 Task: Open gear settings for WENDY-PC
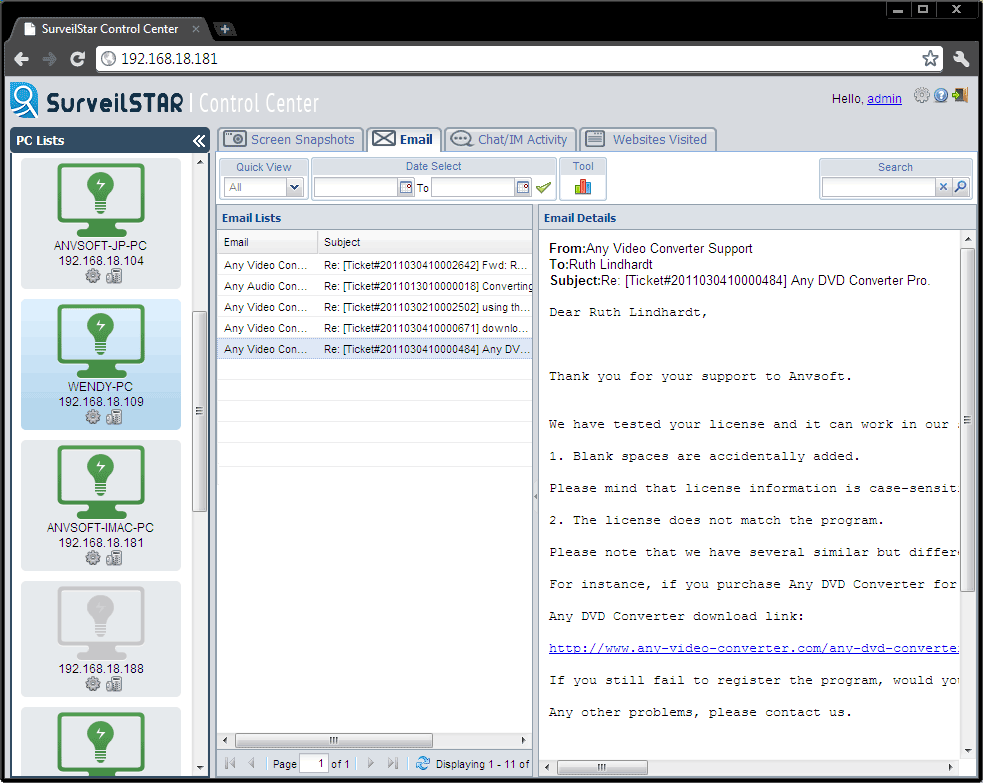pos(93,417)
